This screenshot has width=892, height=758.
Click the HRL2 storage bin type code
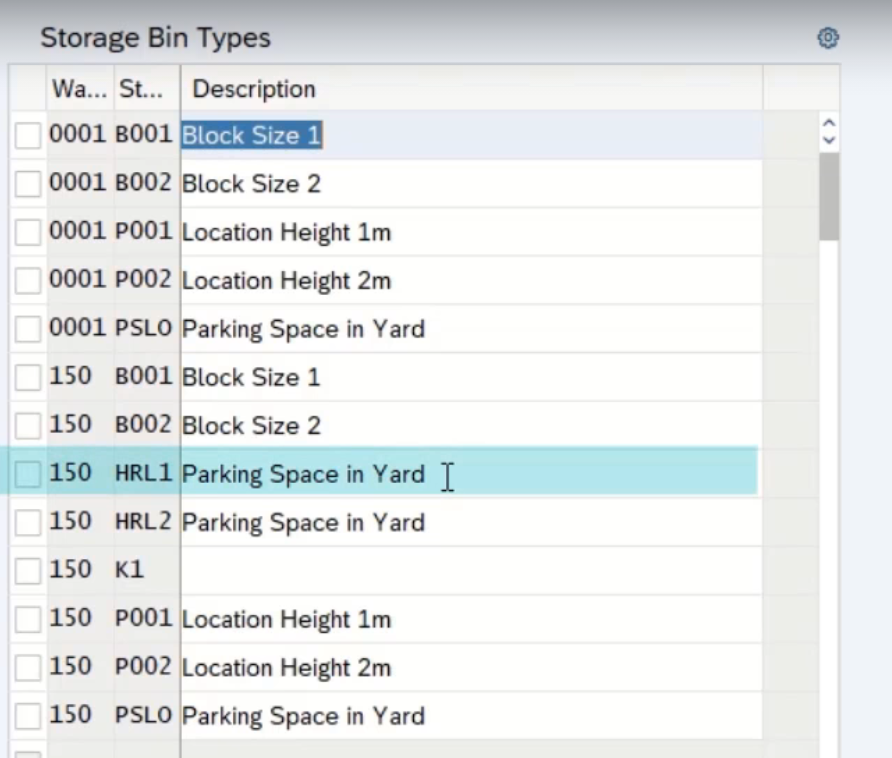[143, 521]
